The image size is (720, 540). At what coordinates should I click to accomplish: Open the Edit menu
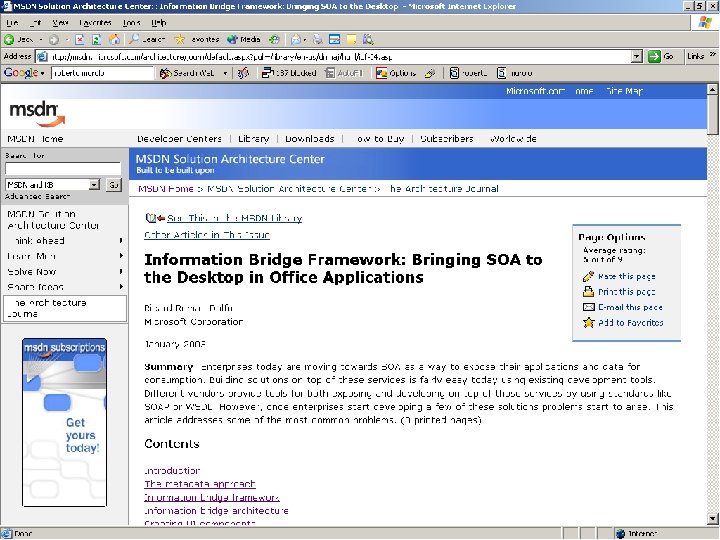pos(35,22)
